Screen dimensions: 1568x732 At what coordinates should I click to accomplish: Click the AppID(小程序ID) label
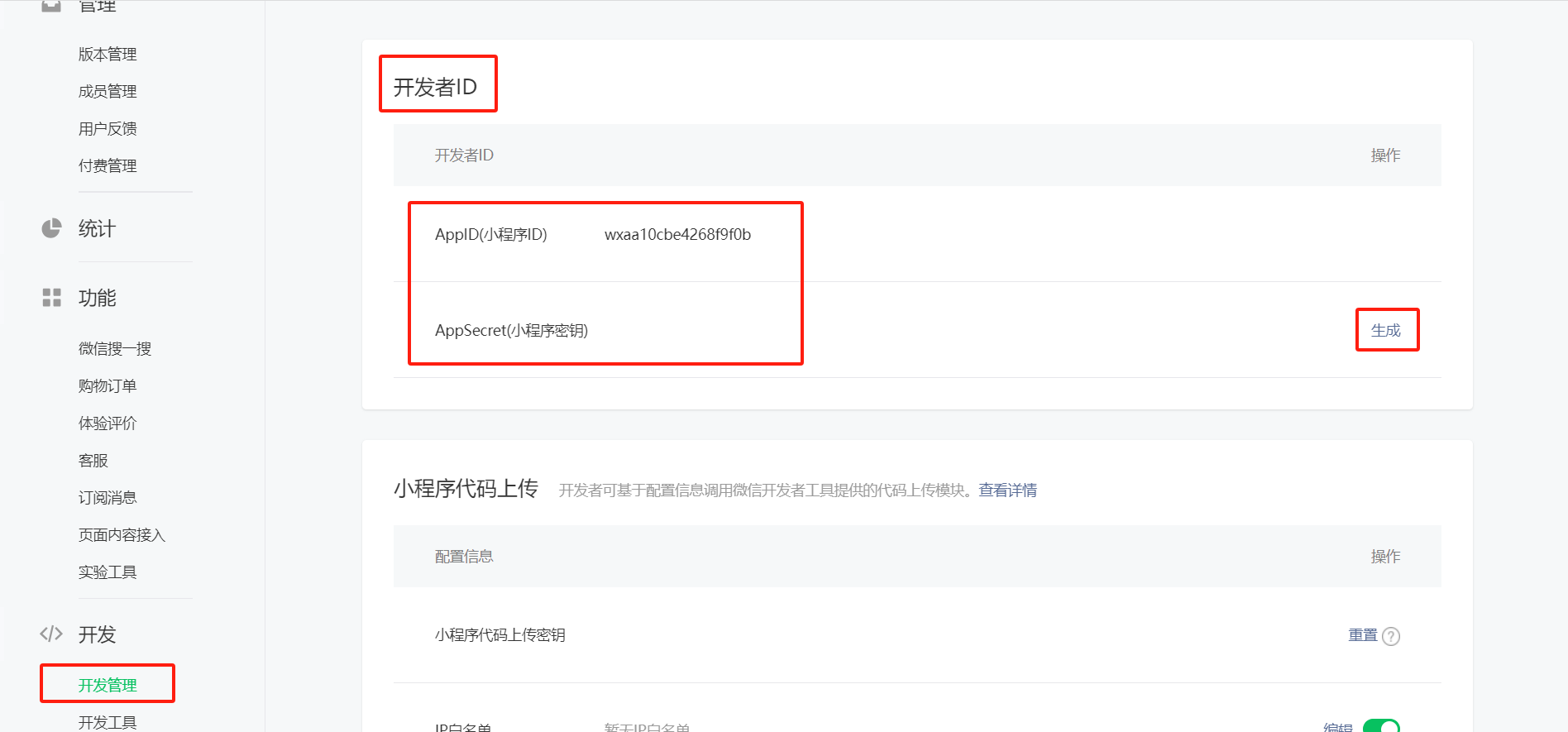pos(491,235)
